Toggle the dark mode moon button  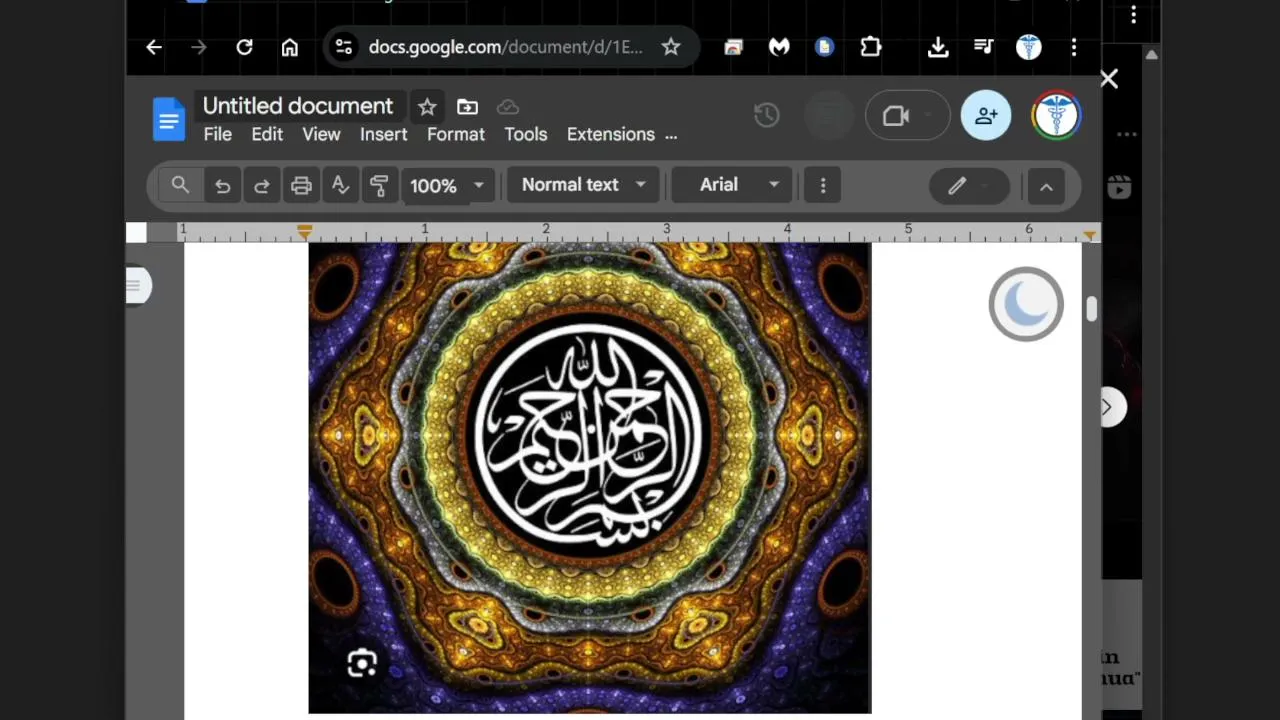[1026, 304]
